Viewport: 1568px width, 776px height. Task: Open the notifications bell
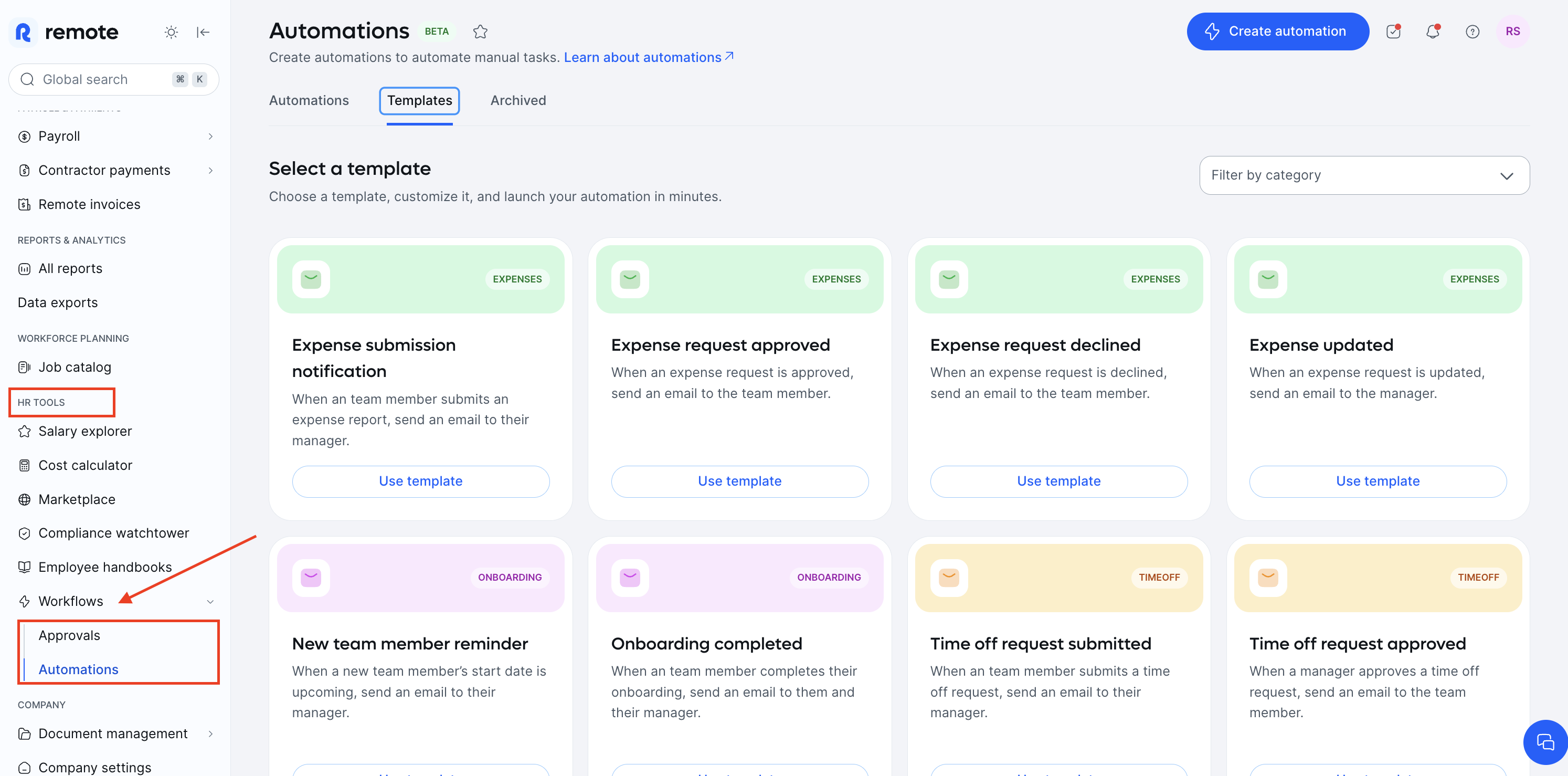click(1433, 32)
